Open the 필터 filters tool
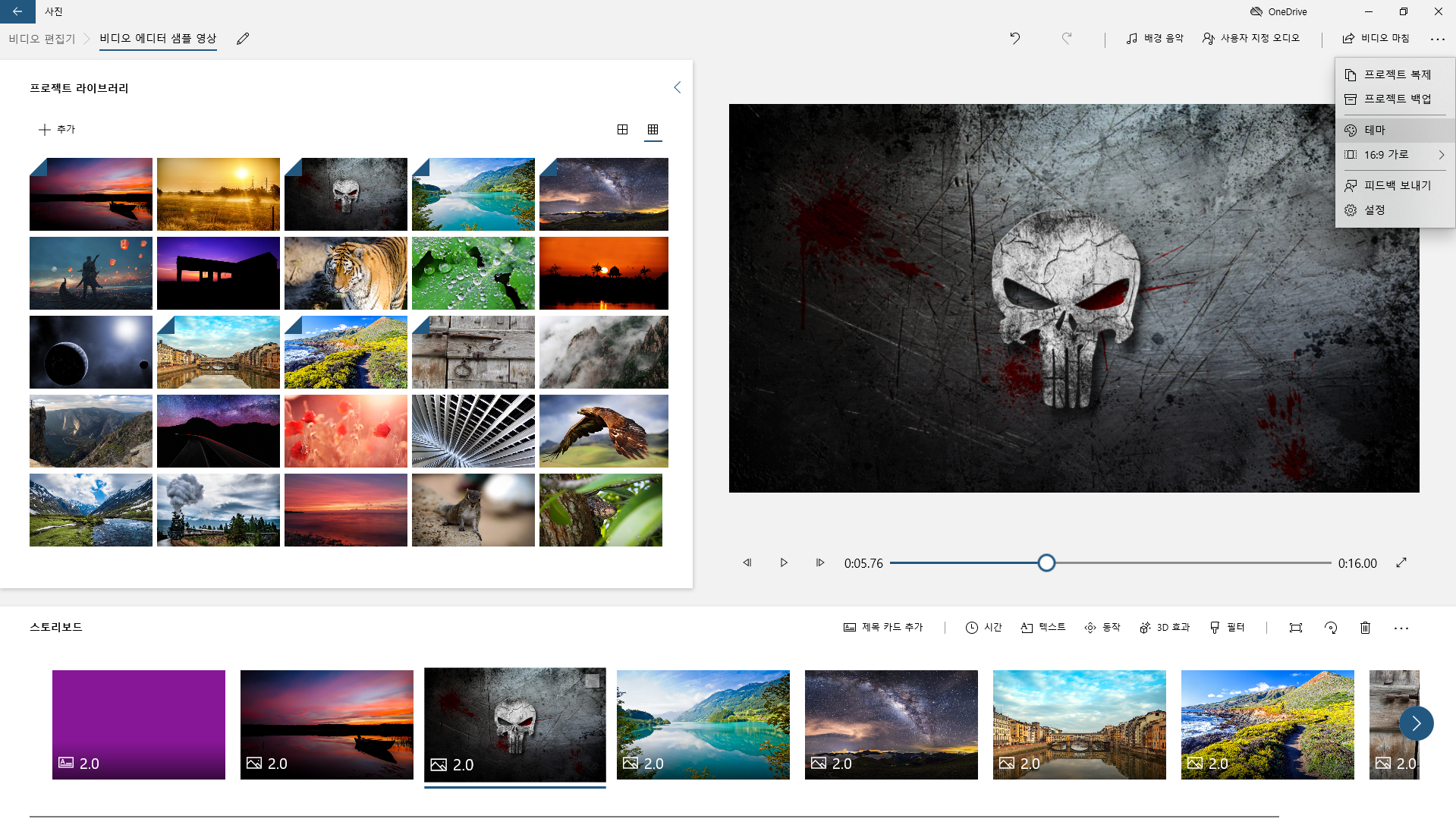 click(1227, 627)
